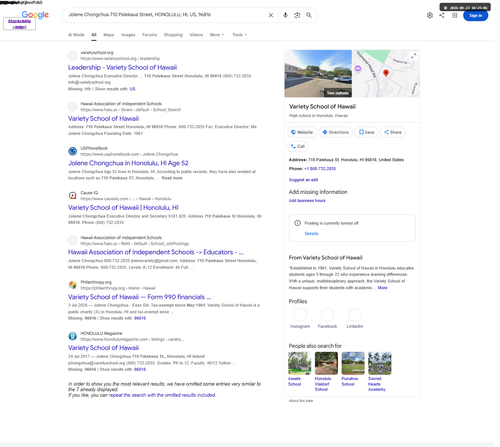Click the USPhoneBook favicon
This screenshot has height=447, width=500.
(72, 151)
